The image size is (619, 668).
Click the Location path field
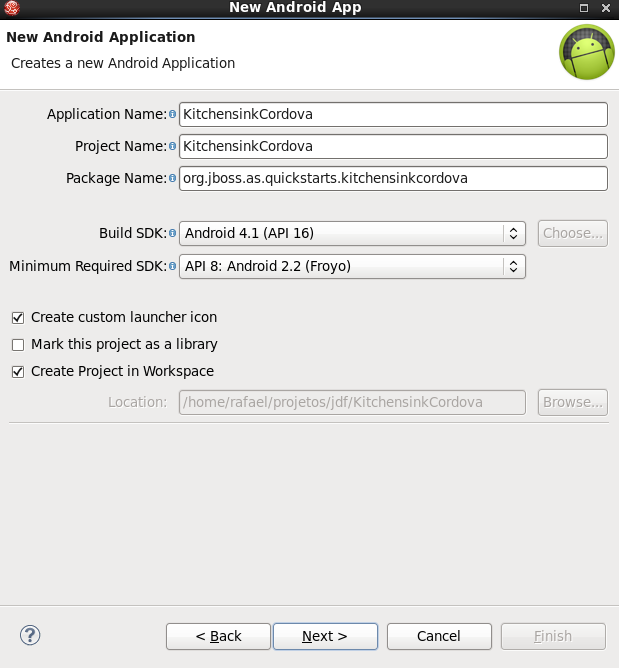coord(352,402)
